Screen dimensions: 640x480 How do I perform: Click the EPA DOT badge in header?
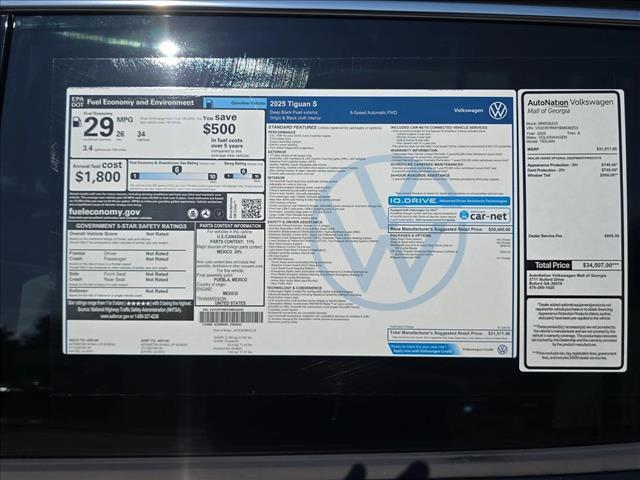point(76,102)
